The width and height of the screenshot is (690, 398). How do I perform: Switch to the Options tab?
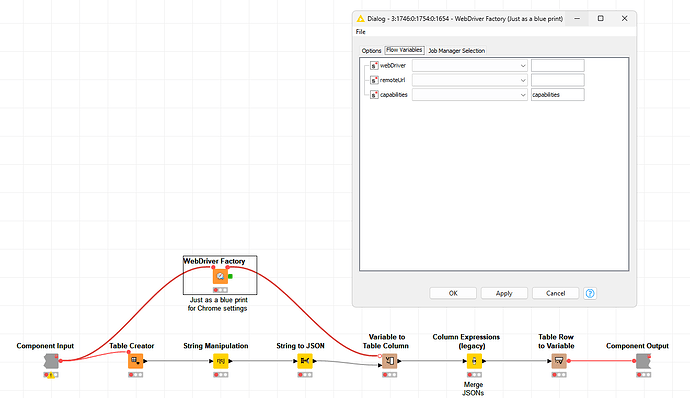click(371, 51)
